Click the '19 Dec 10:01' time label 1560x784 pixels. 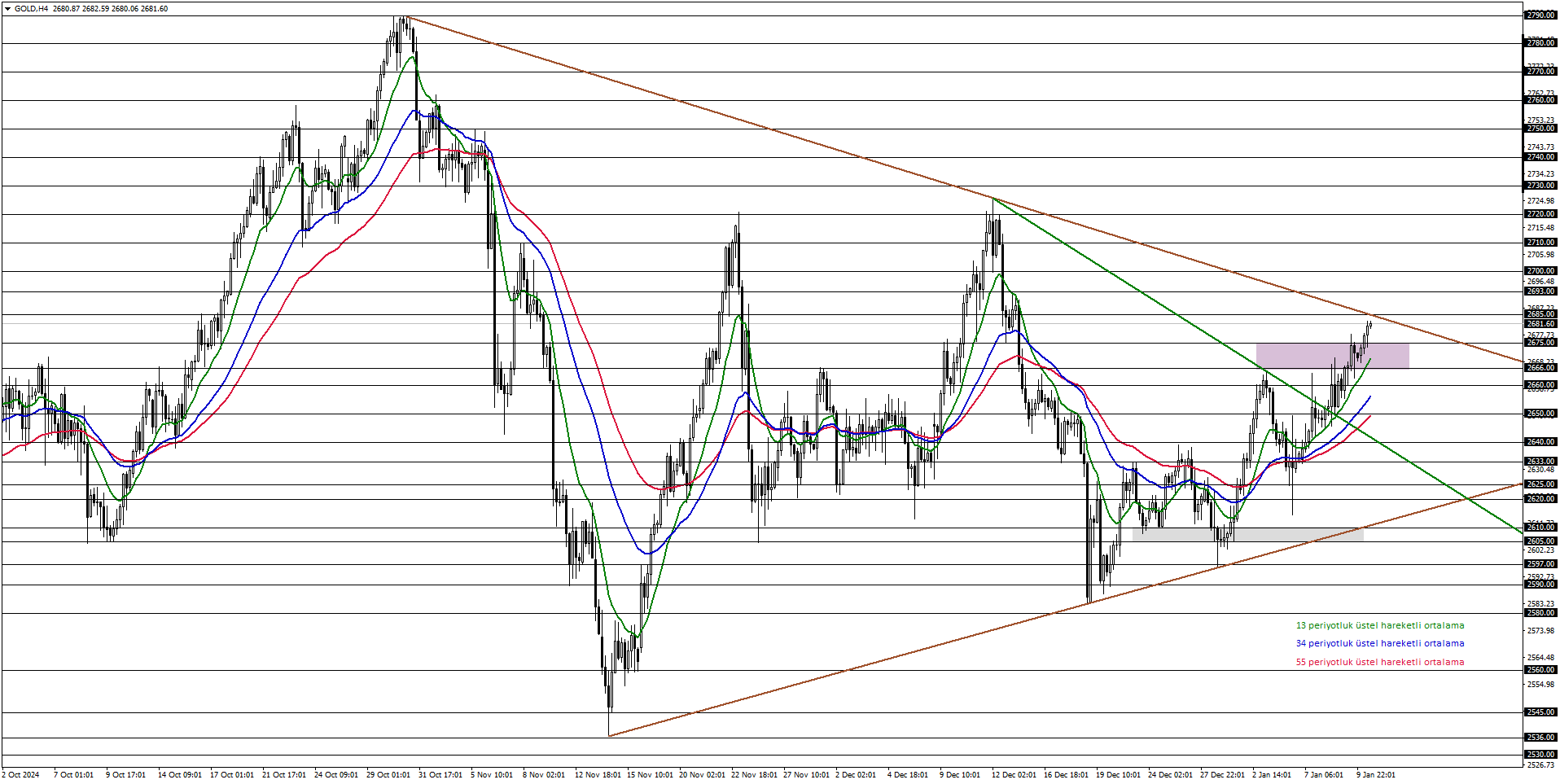pyautogui.click(x=1118, y=775)
